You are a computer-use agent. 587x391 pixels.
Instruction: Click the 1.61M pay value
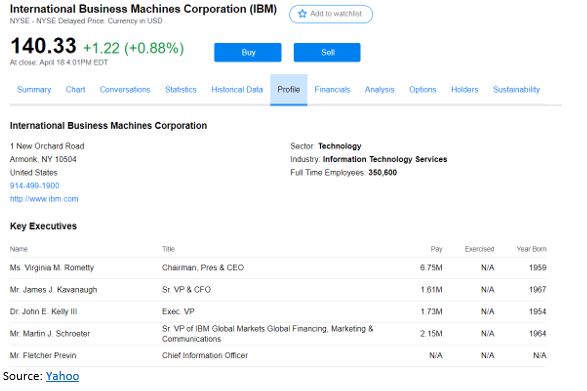(431, 290)
